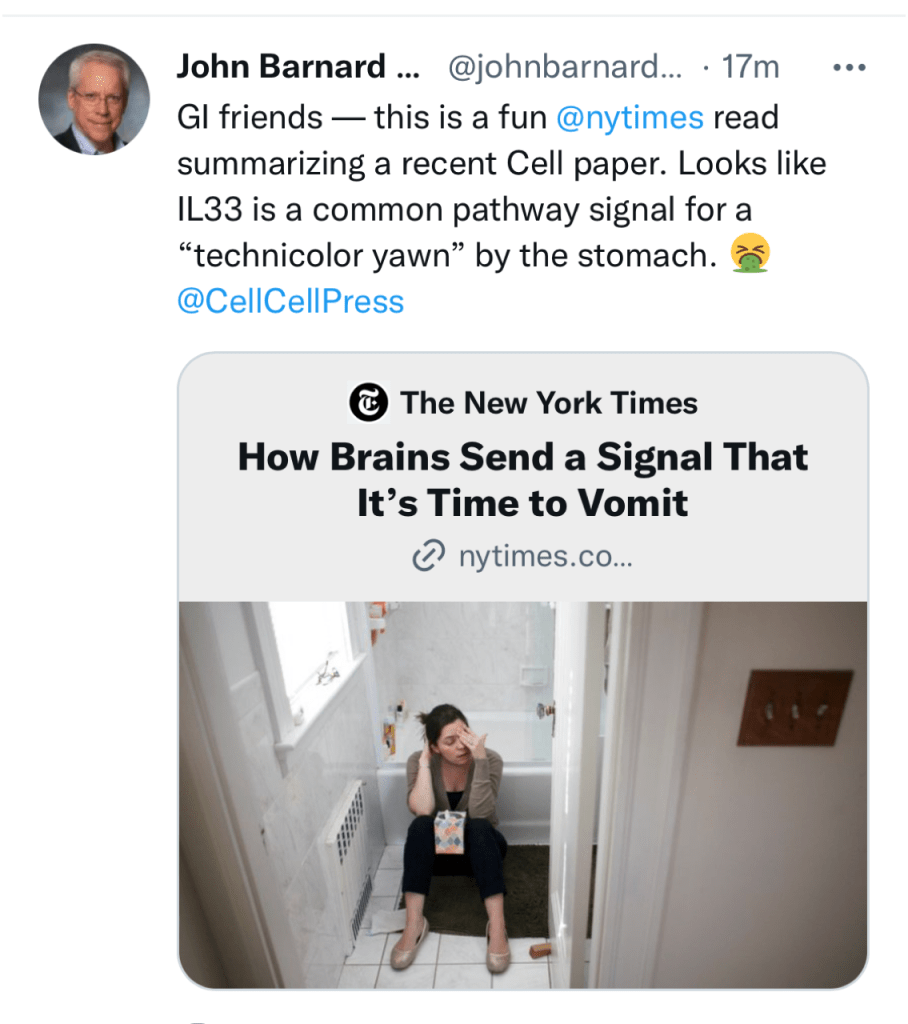The height and width of the screenshot is (1024, 908).
Task: Open the @nytimes mention
Action: (630, 118)
